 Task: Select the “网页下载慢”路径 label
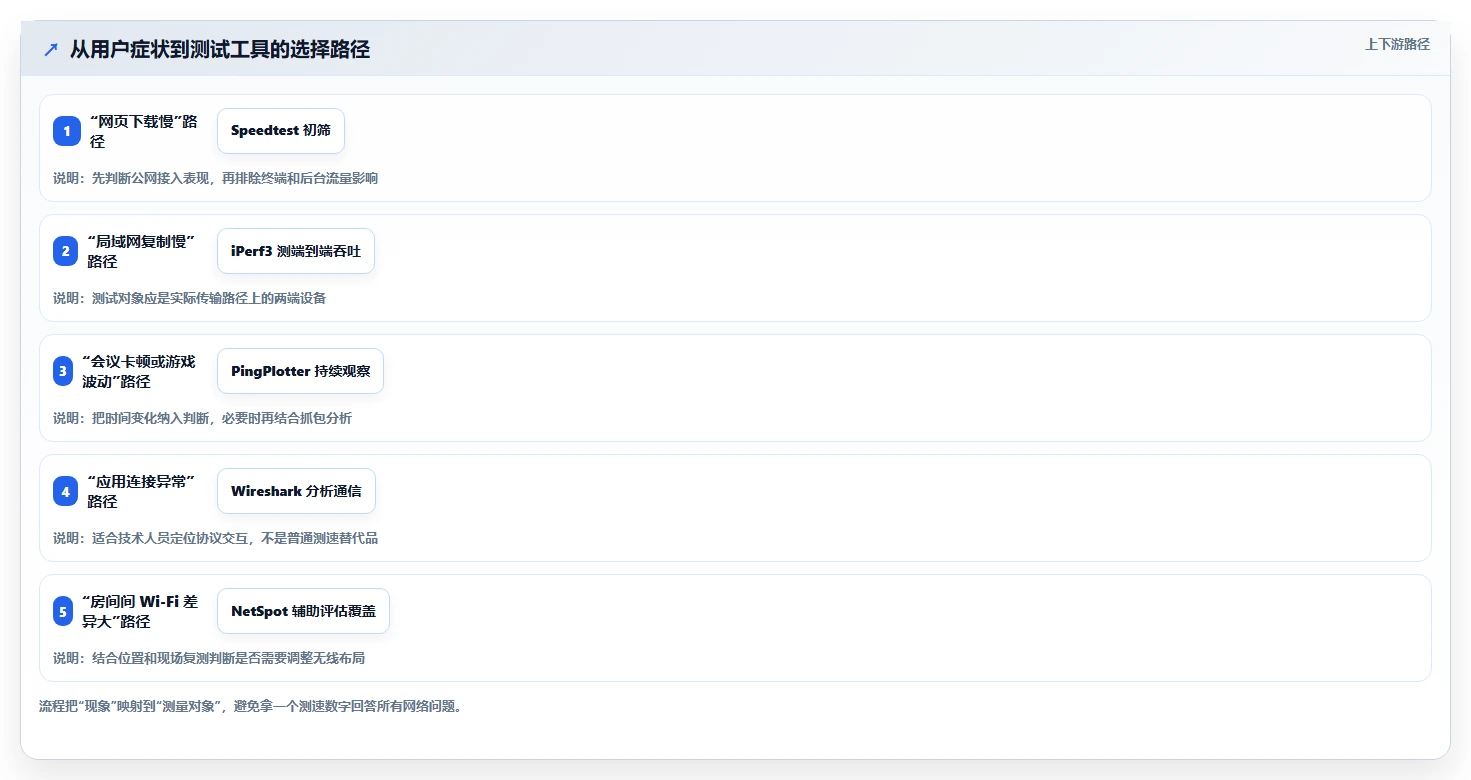click(x=143, y=131)
